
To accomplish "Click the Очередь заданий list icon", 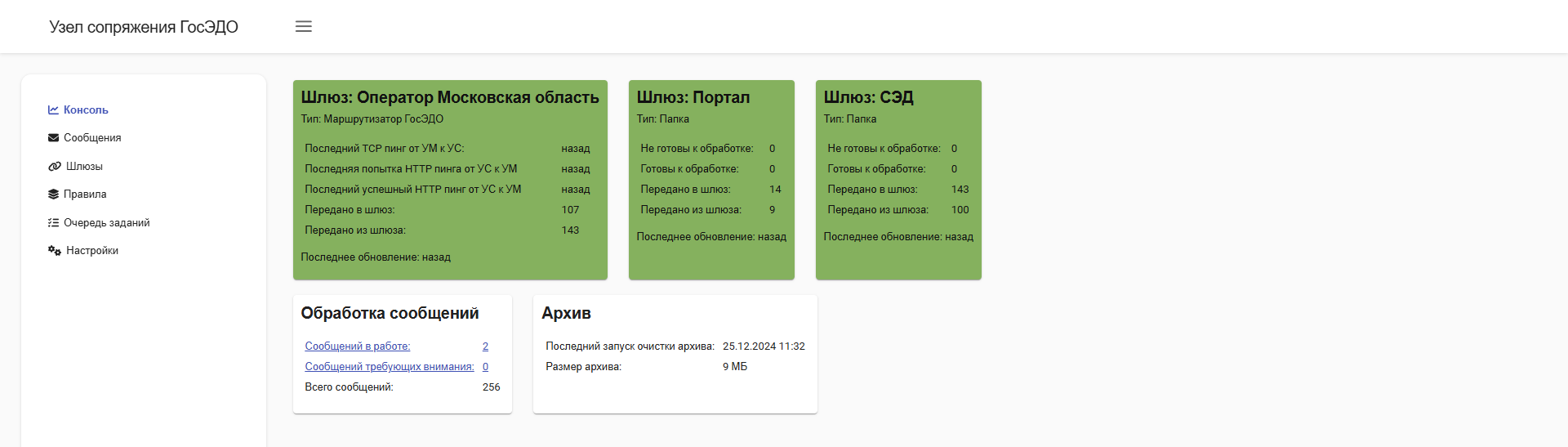I will coord(53,222).
